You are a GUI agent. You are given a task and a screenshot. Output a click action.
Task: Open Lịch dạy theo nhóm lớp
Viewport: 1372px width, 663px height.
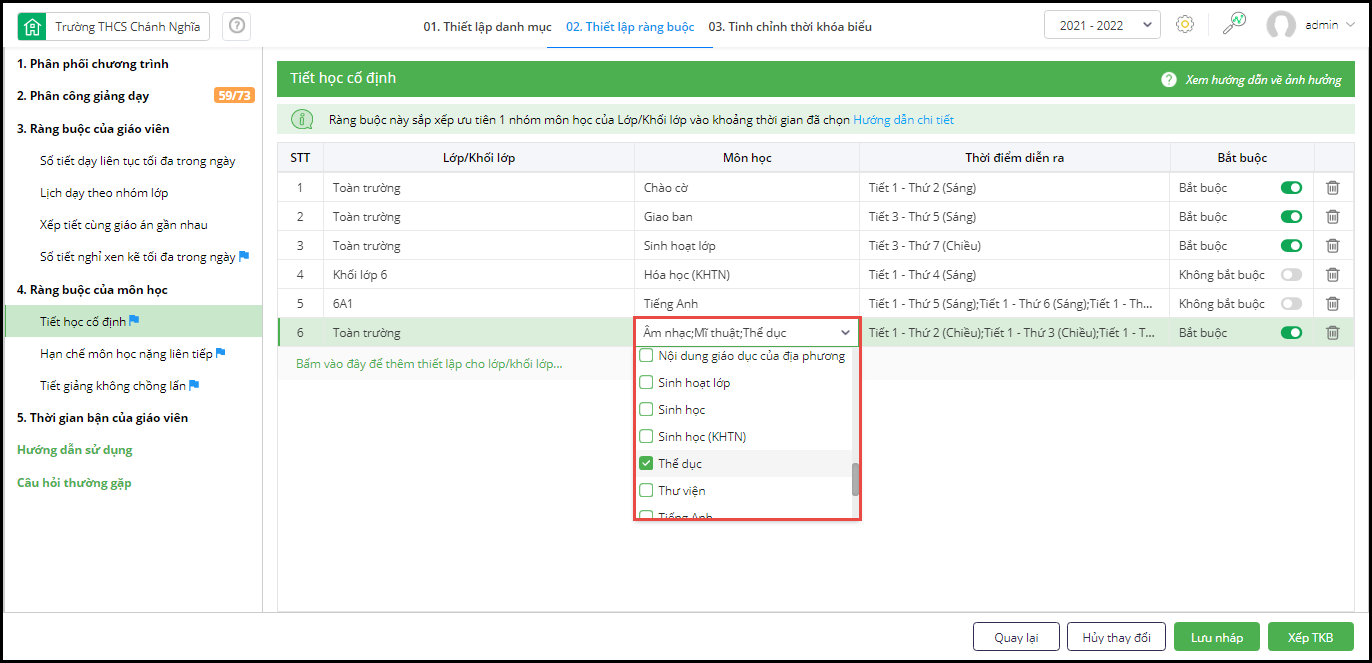[x=104, y=193]
